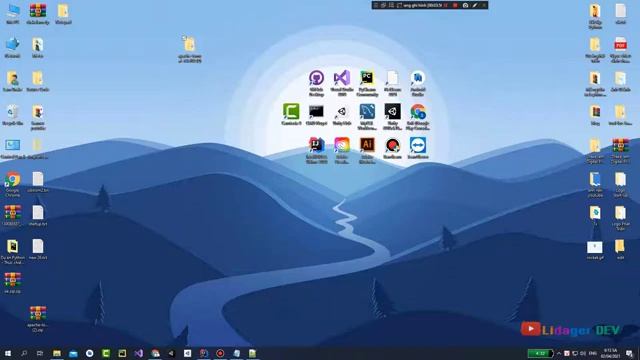The width and height of the screenshot is (640, 360).
Task: Select the Google Chrome icon on left desktop
Action: coord(13,184)
